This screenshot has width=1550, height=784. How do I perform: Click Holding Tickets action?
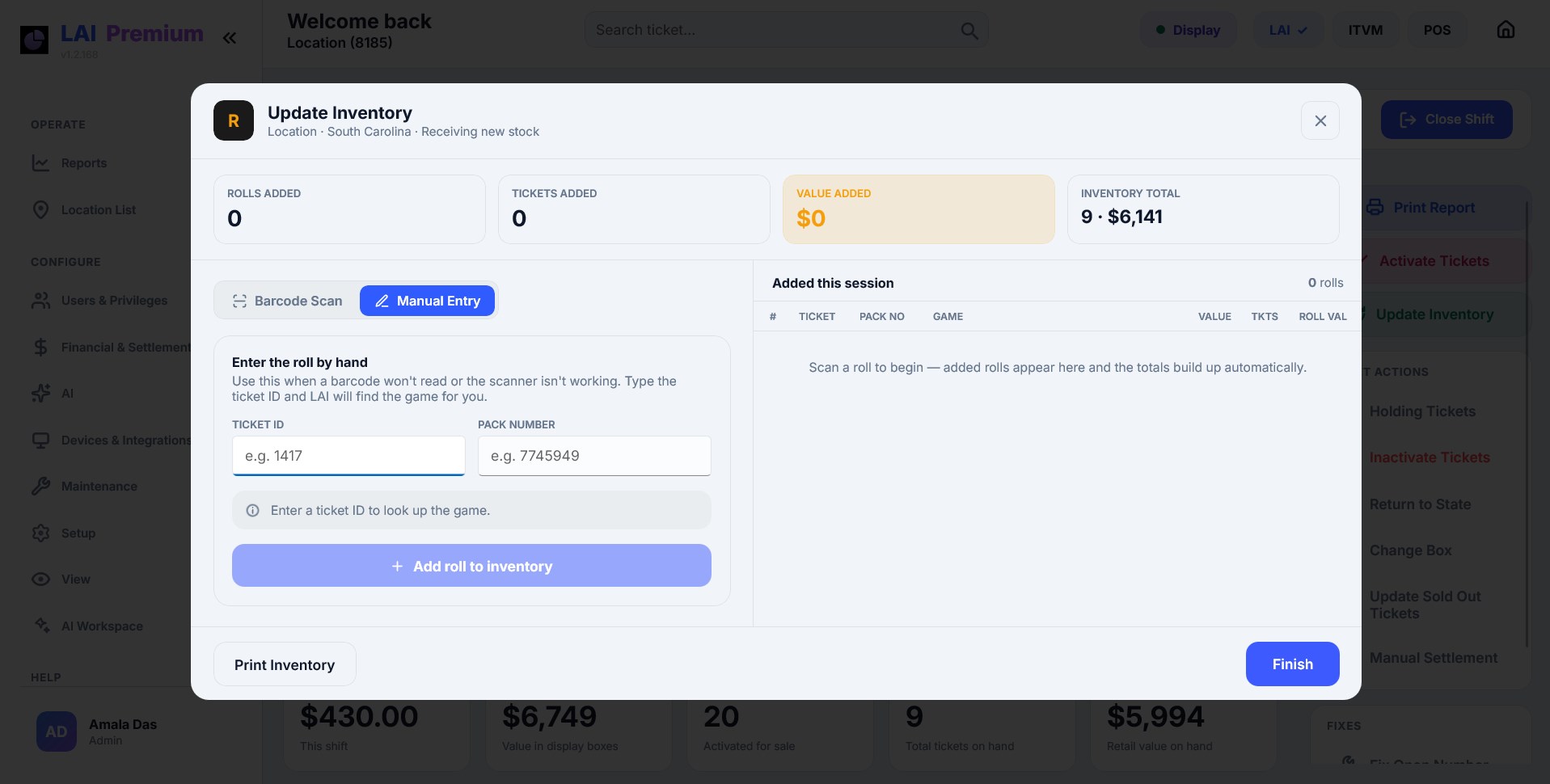(x=1422, y=411)
